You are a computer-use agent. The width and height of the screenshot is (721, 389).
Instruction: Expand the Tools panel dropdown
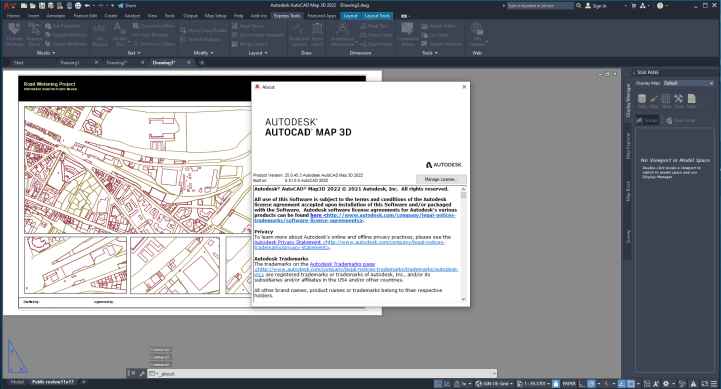pyautogui.click(x=429, y=53)
